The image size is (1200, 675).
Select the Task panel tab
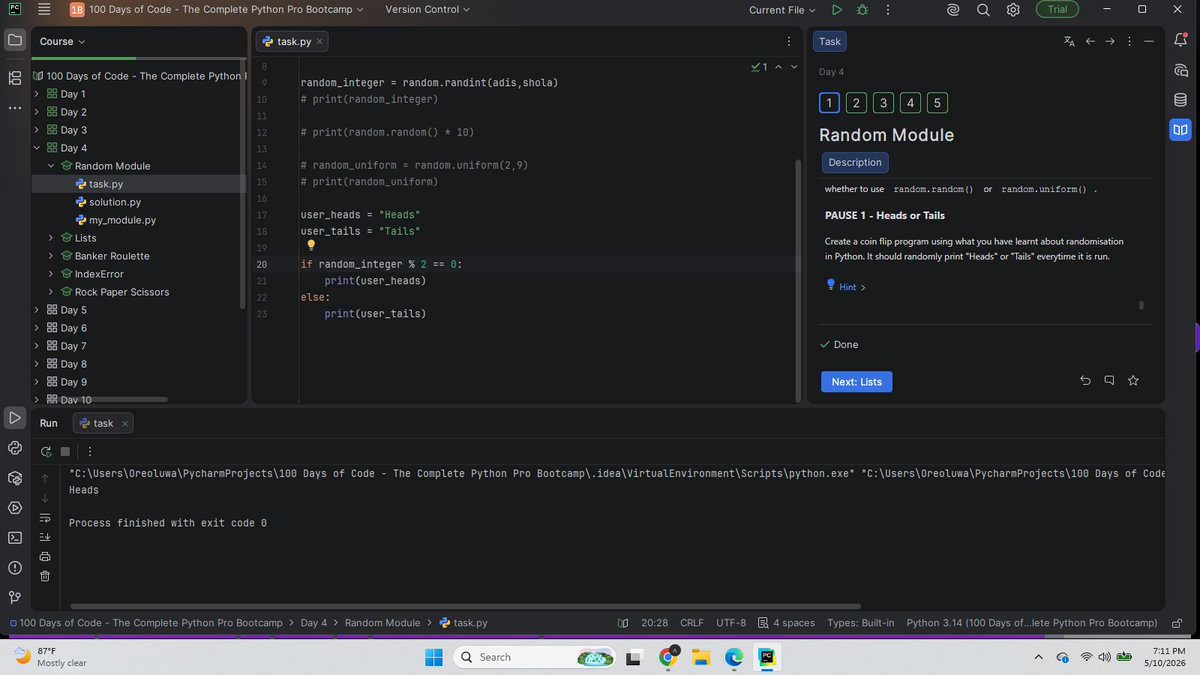click(x=830, y=41)
